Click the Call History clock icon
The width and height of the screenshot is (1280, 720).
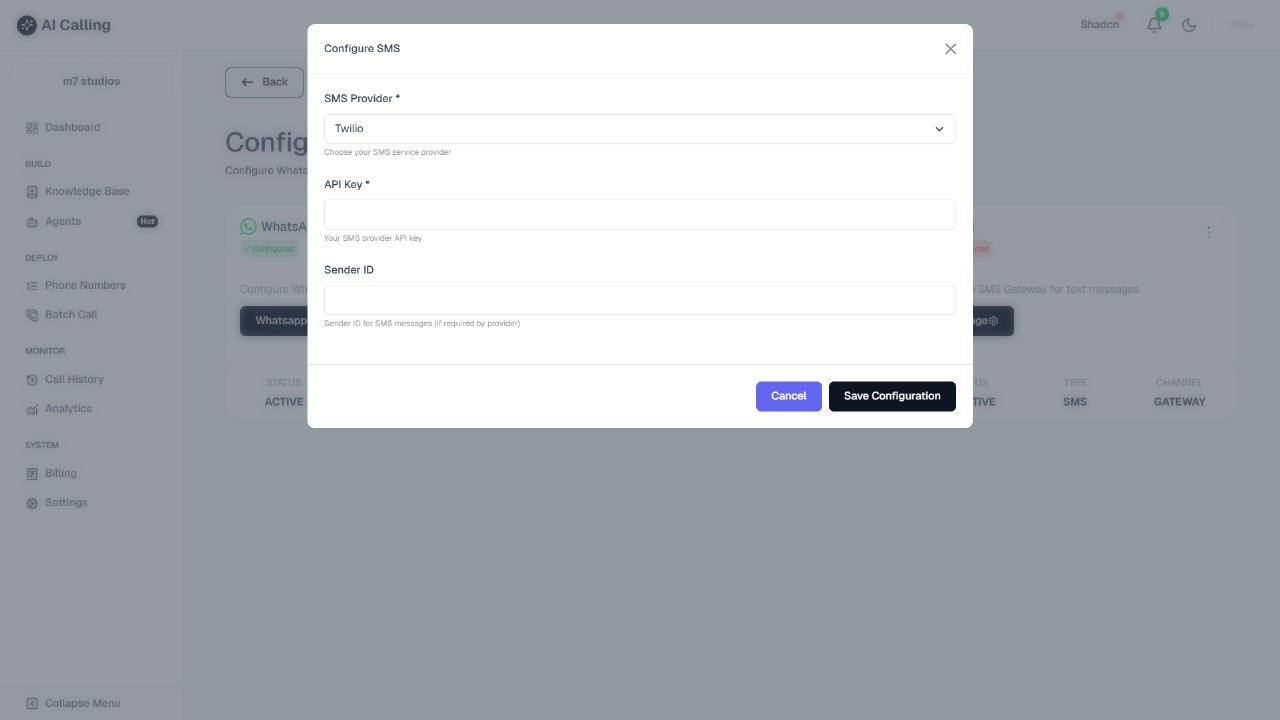coord(33,379)
